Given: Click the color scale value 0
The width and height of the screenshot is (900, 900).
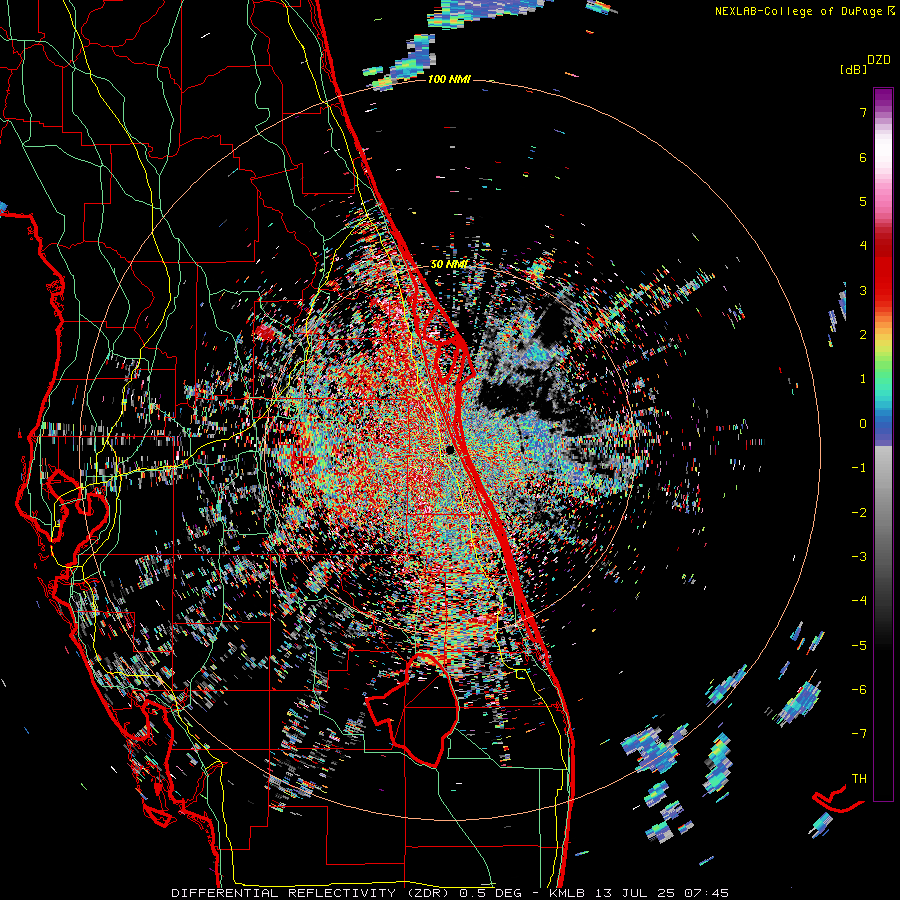Looking at the screenshot, I should tap(863, 424).
